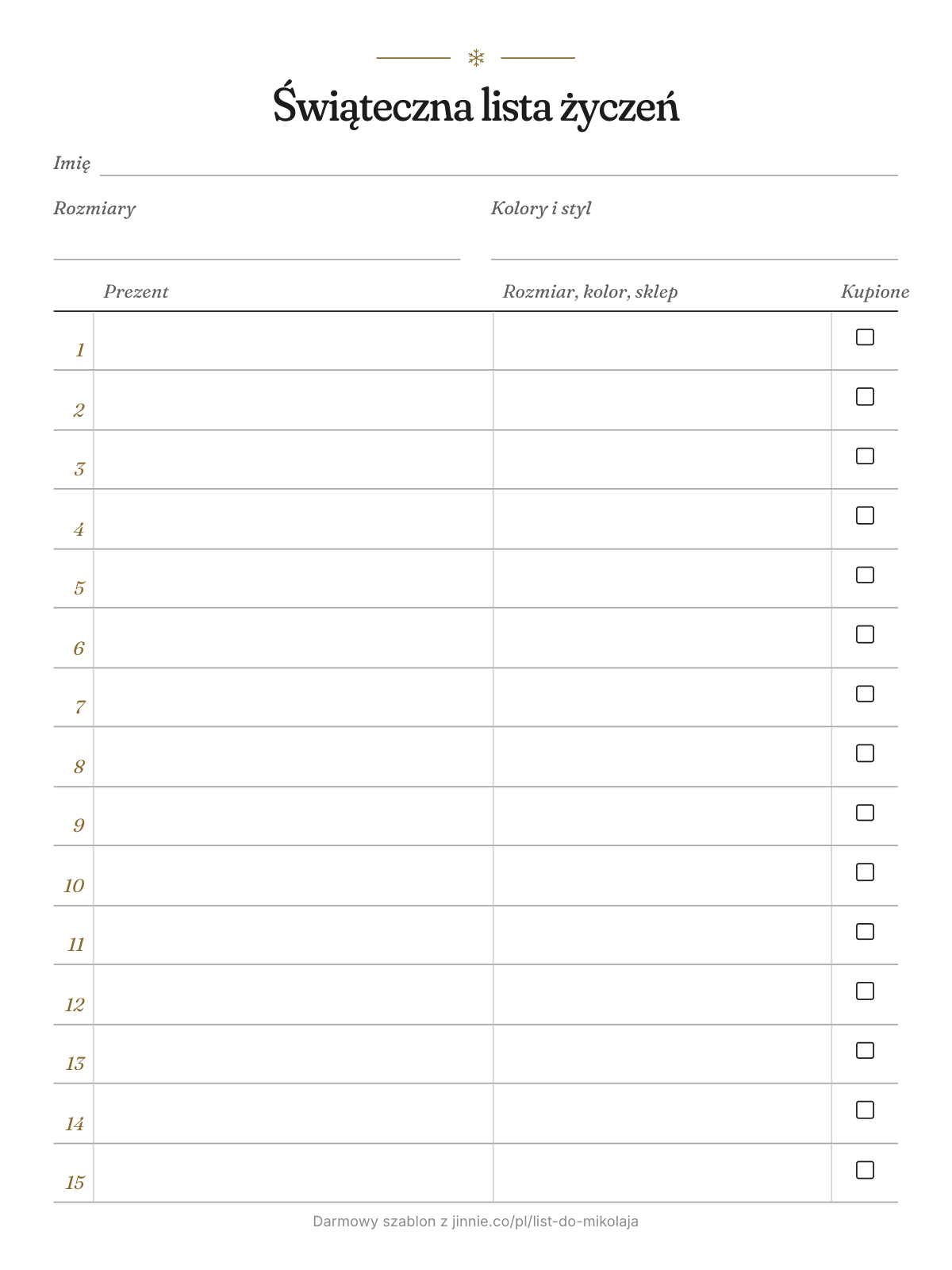Check the Kupione box for row 1

tap(865, 337)
